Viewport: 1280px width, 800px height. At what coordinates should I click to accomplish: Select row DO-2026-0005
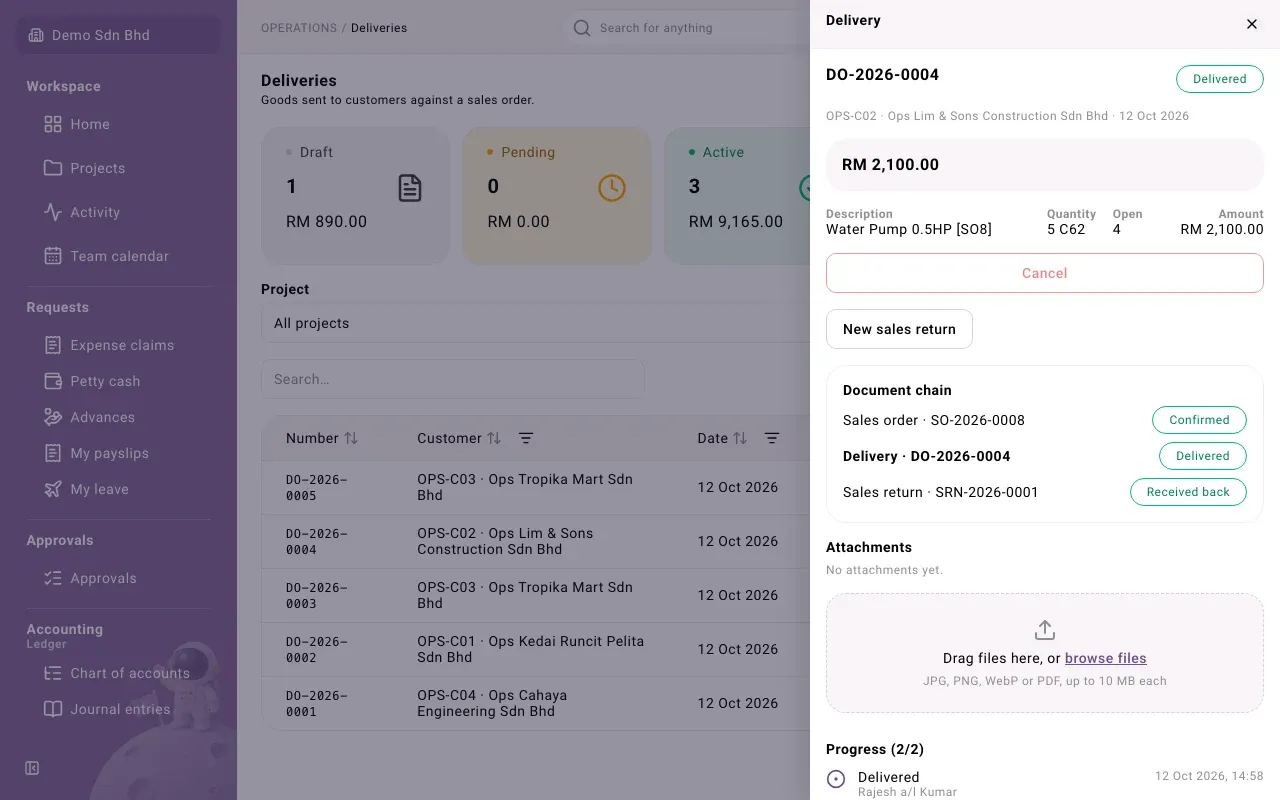click(536, 487)
